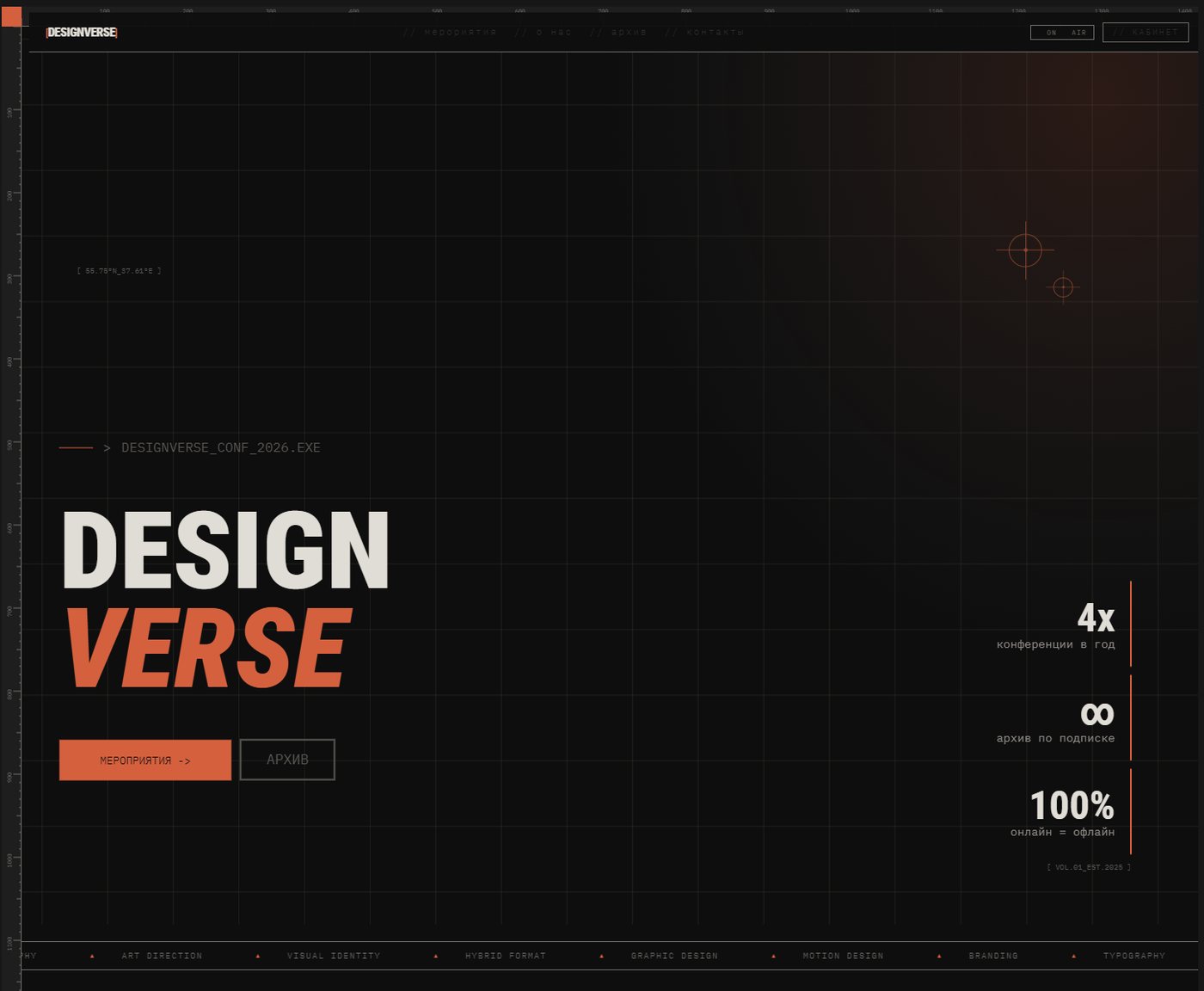The height and width of the screenshot is (991, 1204).
Task: Open the «о нас» navigation link
Action: 543,33
